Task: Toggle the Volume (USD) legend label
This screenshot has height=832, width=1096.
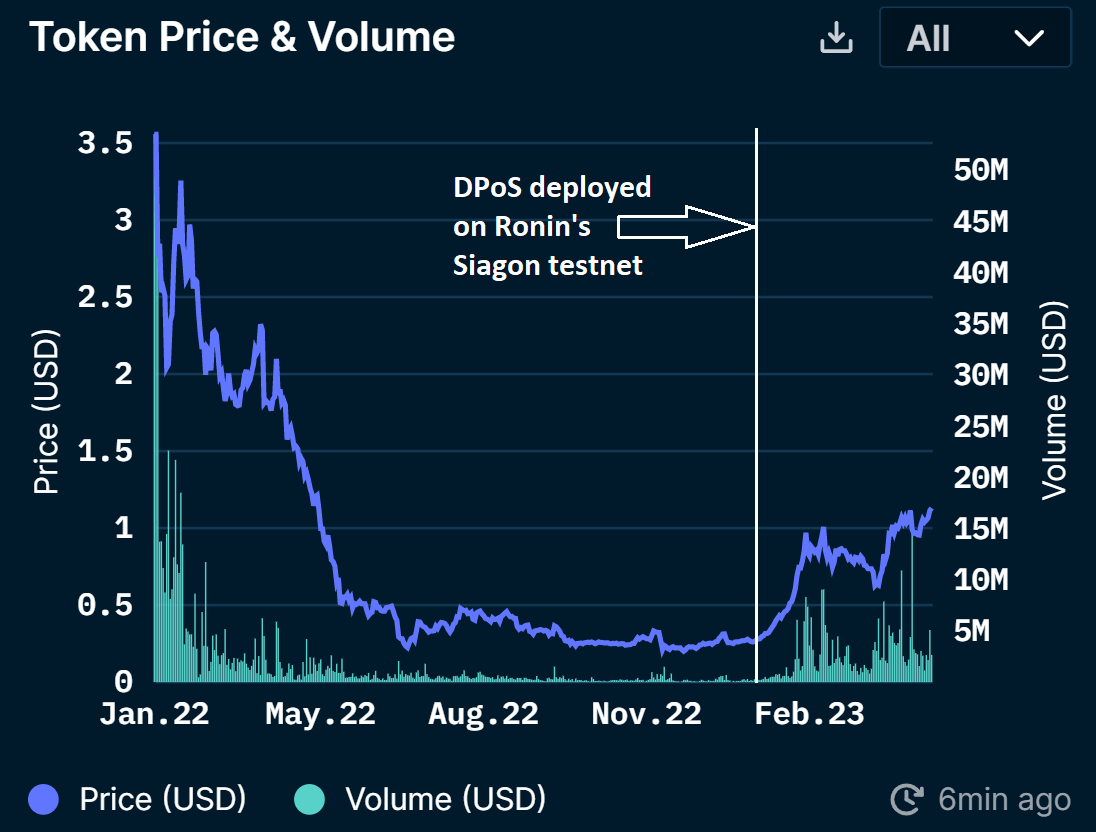Action: 445,799
